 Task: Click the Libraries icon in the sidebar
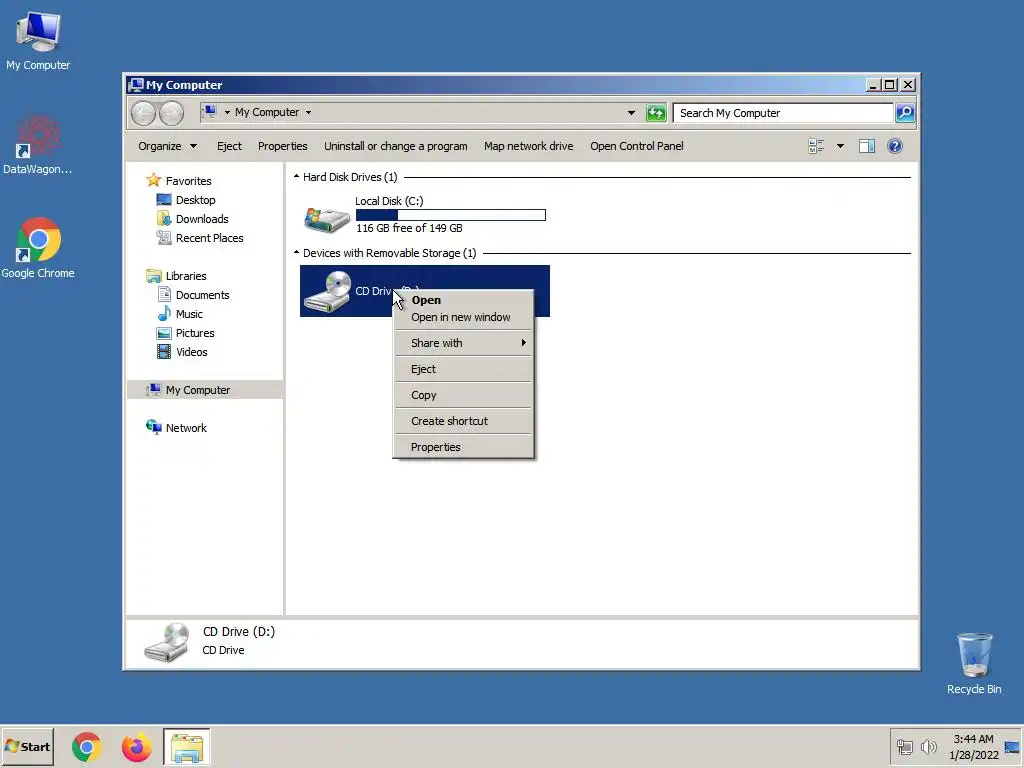[153, 276]
